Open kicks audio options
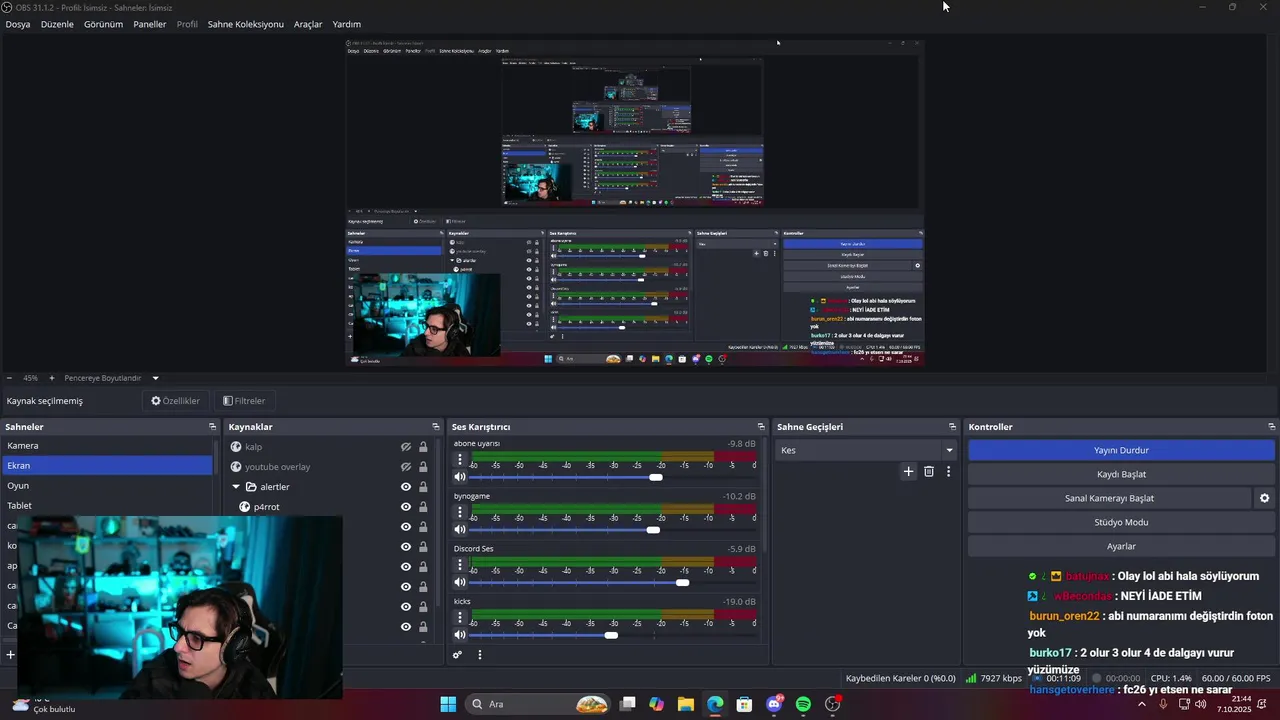Image resolution: width=1280 pixels, height=720 pixels. pos(460,618)
